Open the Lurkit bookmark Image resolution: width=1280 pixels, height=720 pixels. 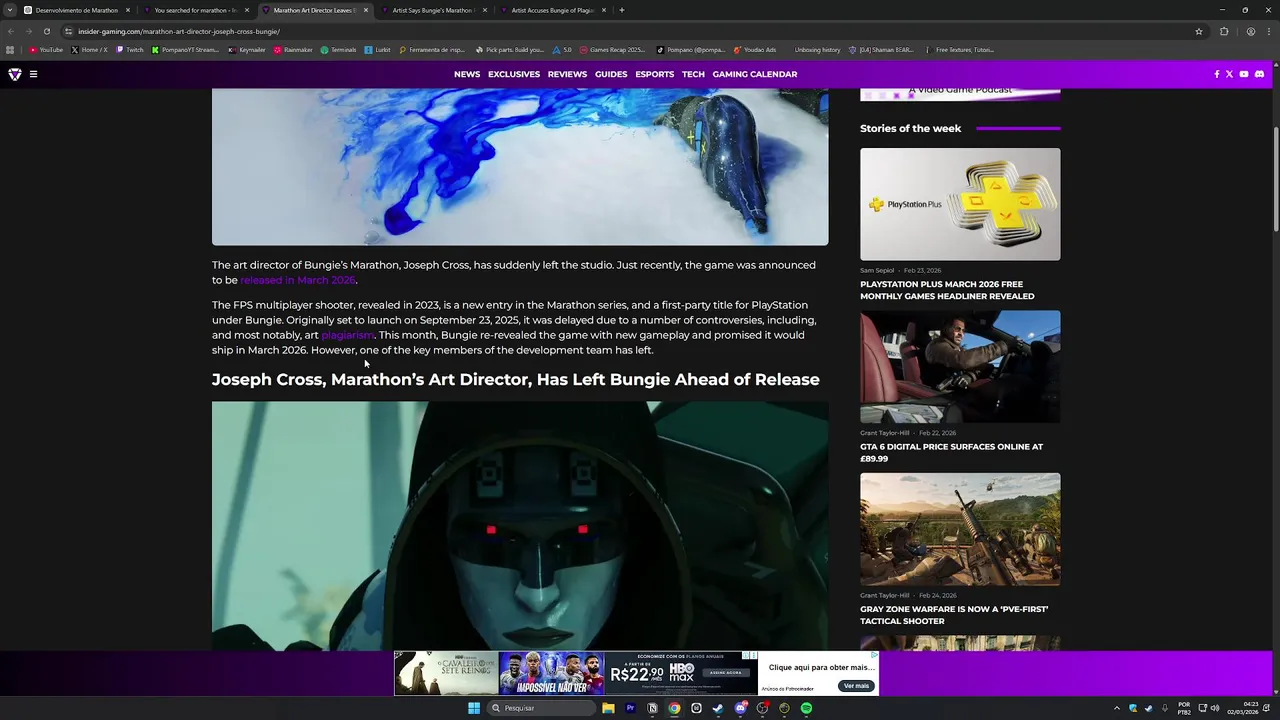click(378, 50)
